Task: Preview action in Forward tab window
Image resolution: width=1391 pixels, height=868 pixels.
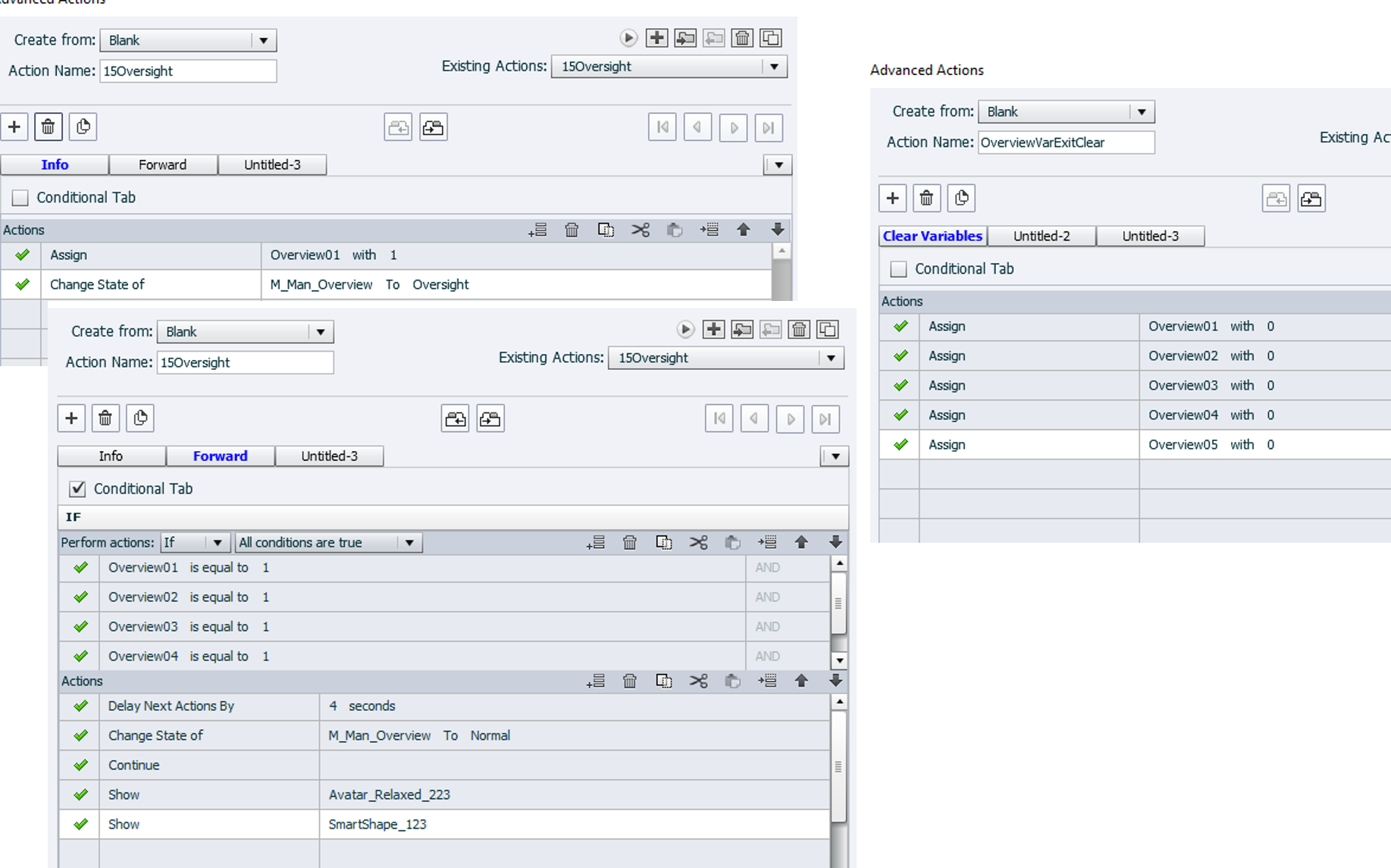Action: 685,330
